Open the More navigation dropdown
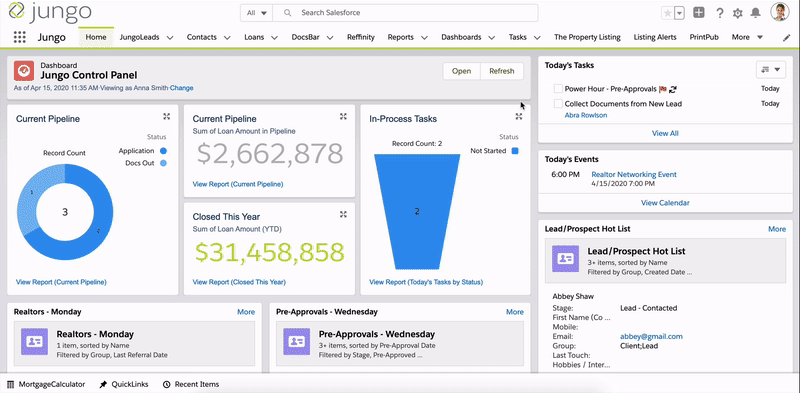The height and width of the screenshot is (393, 800). click(747, 37)
